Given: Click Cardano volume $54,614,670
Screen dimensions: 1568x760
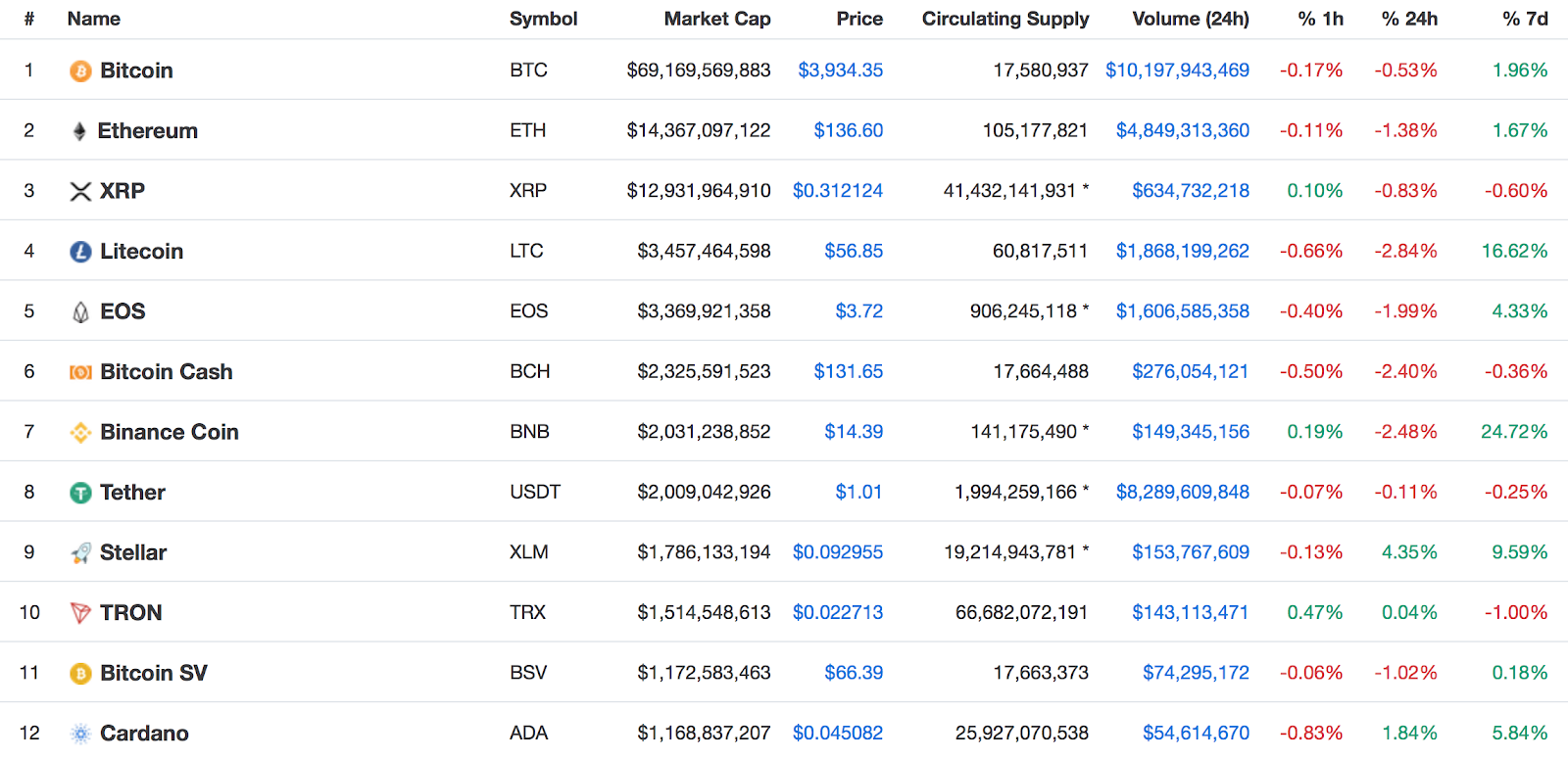Looking at the screenshot, I should pos(1197,734).
